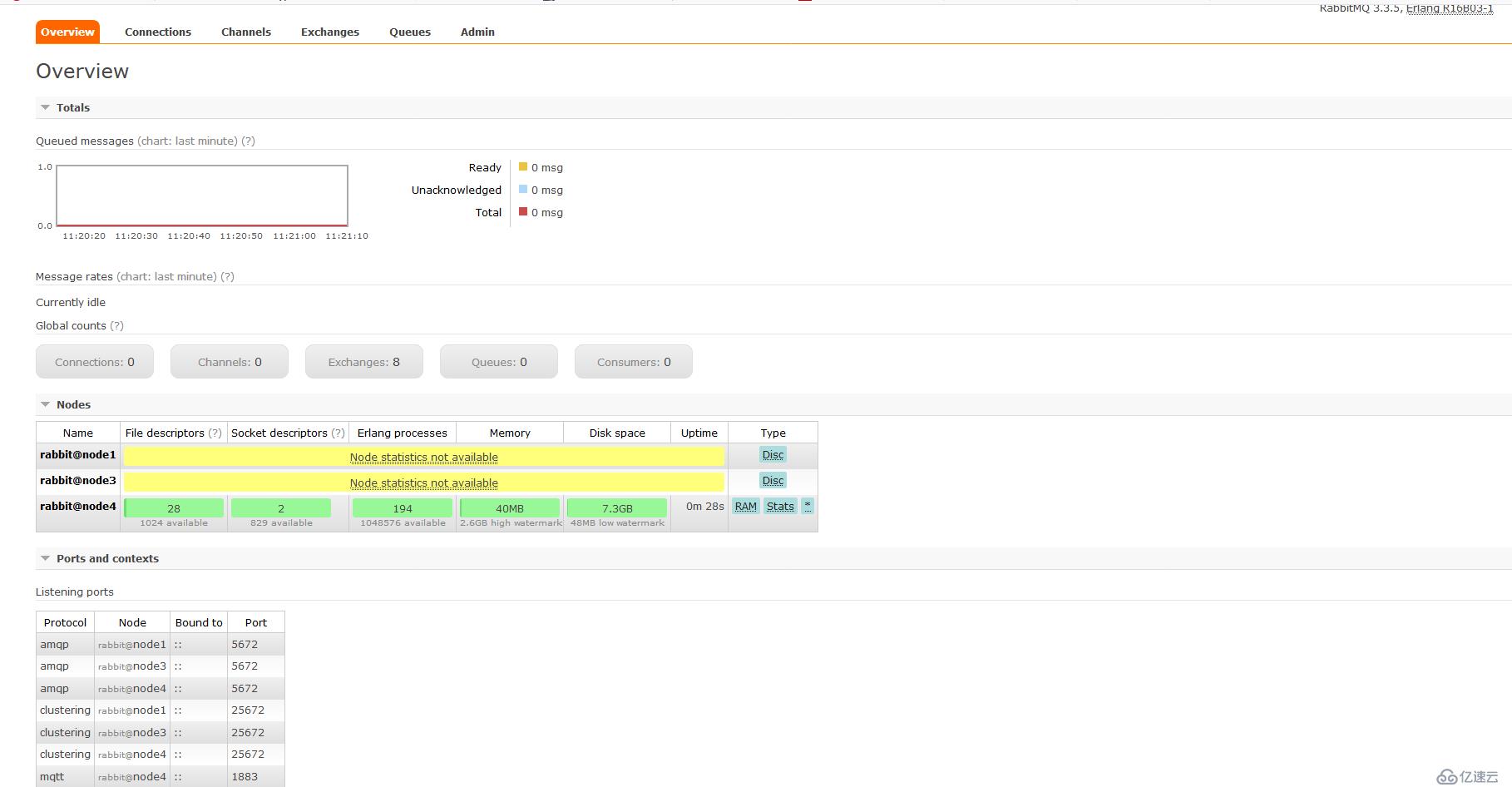The image size is (1512, 787).
Task: Click the Uptime column header
Action: tap(699, 433)
